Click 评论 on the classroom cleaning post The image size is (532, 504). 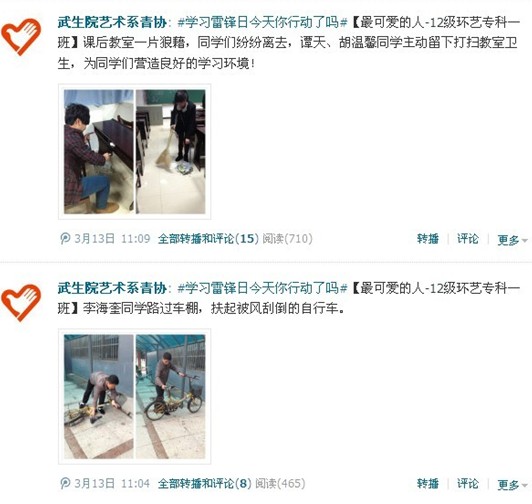(468, 239)
